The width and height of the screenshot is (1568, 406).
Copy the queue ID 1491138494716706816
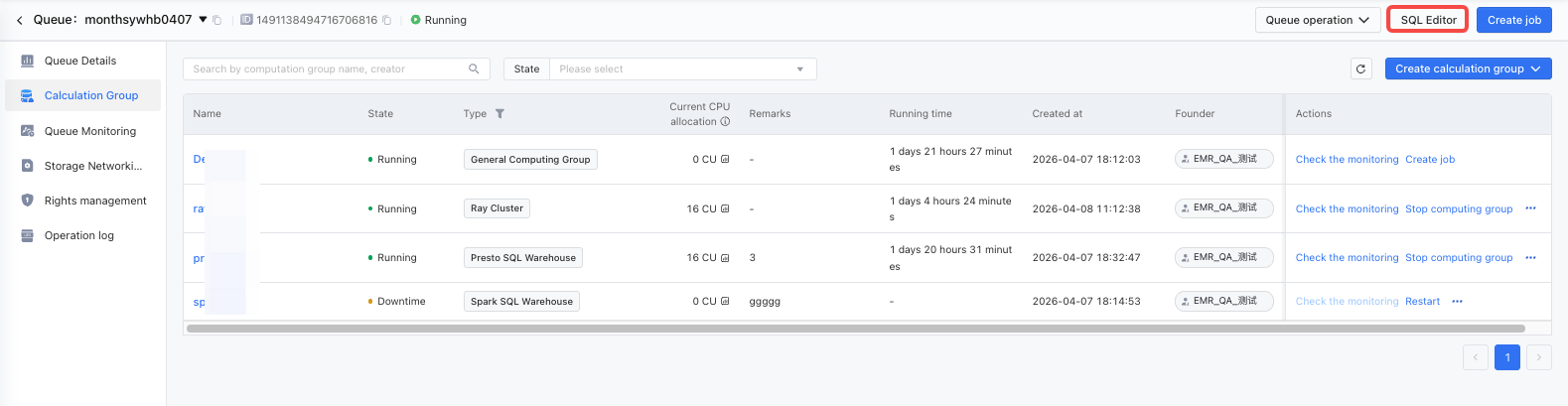coord(386,20)
